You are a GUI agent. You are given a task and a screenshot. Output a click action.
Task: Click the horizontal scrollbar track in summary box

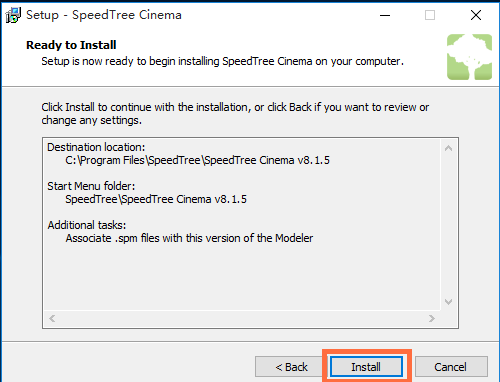[x=242, y=318]
